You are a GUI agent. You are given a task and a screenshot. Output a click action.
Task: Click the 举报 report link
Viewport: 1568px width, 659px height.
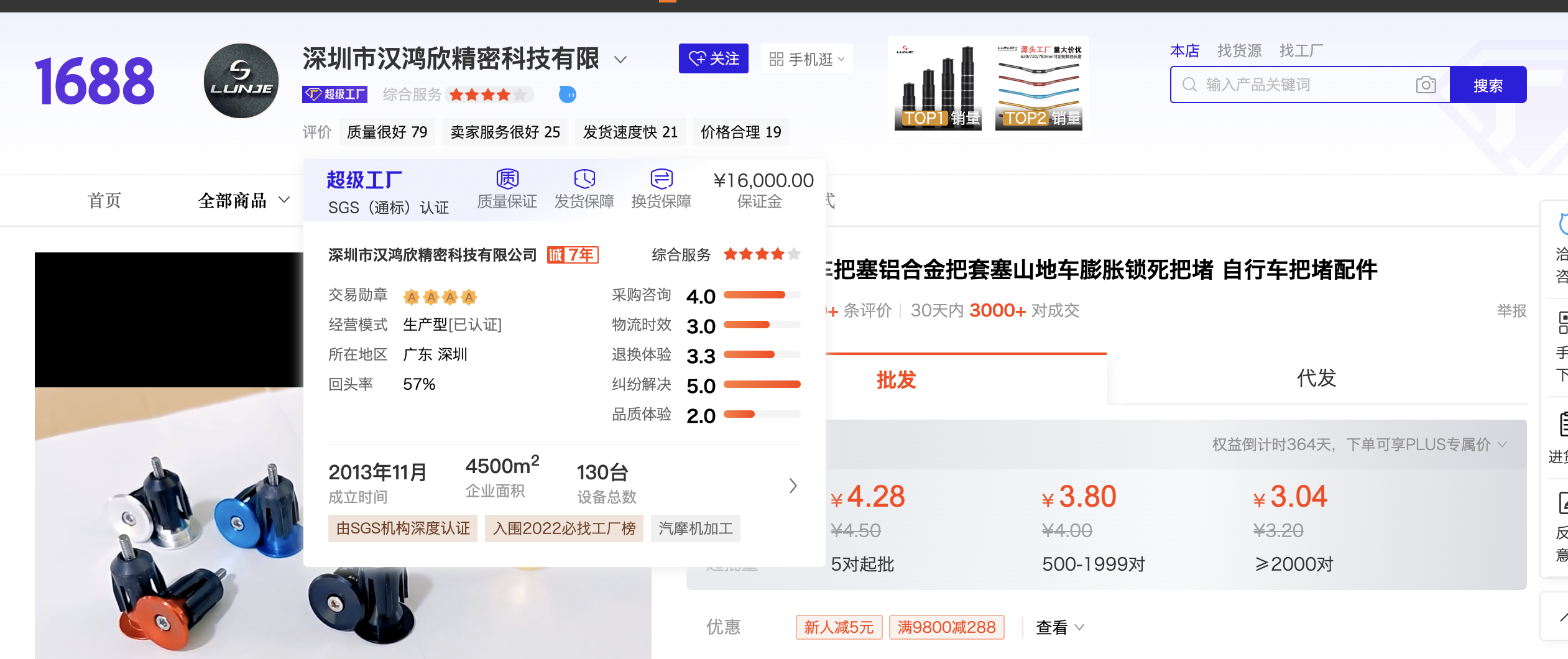[1511, 310]
